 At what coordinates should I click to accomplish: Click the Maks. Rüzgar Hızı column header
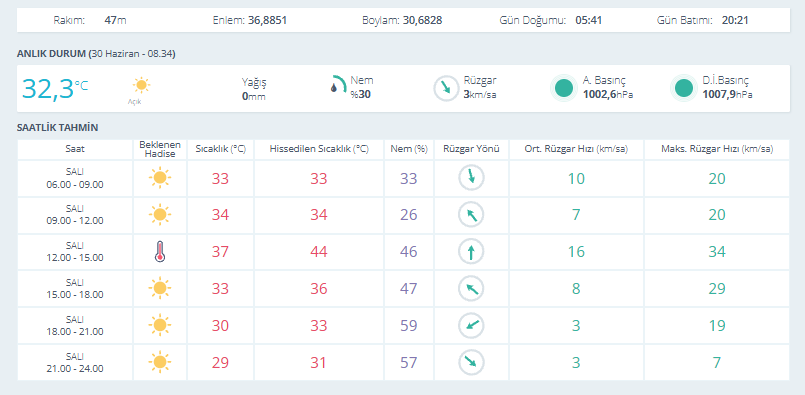(x=717, y=149)
